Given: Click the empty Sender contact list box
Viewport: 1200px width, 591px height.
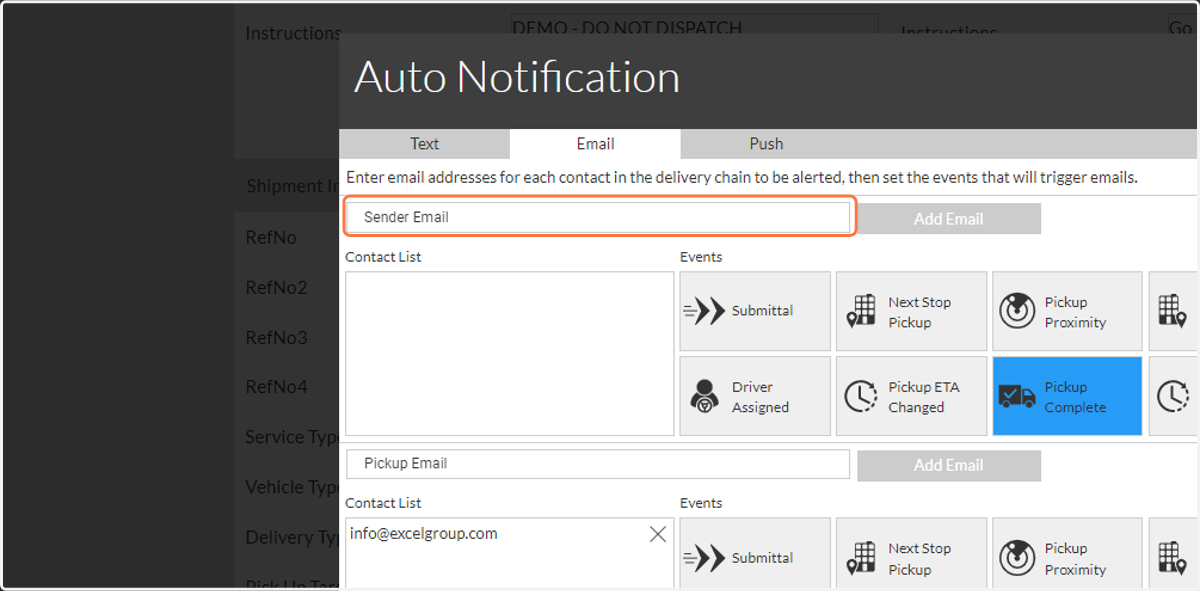Looking at the screenshot, I should pos(510,354).
